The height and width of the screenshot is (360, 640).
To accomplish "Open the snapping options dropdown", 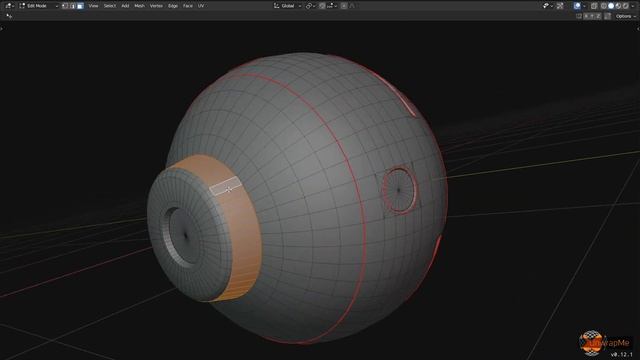I will (332, 6).
